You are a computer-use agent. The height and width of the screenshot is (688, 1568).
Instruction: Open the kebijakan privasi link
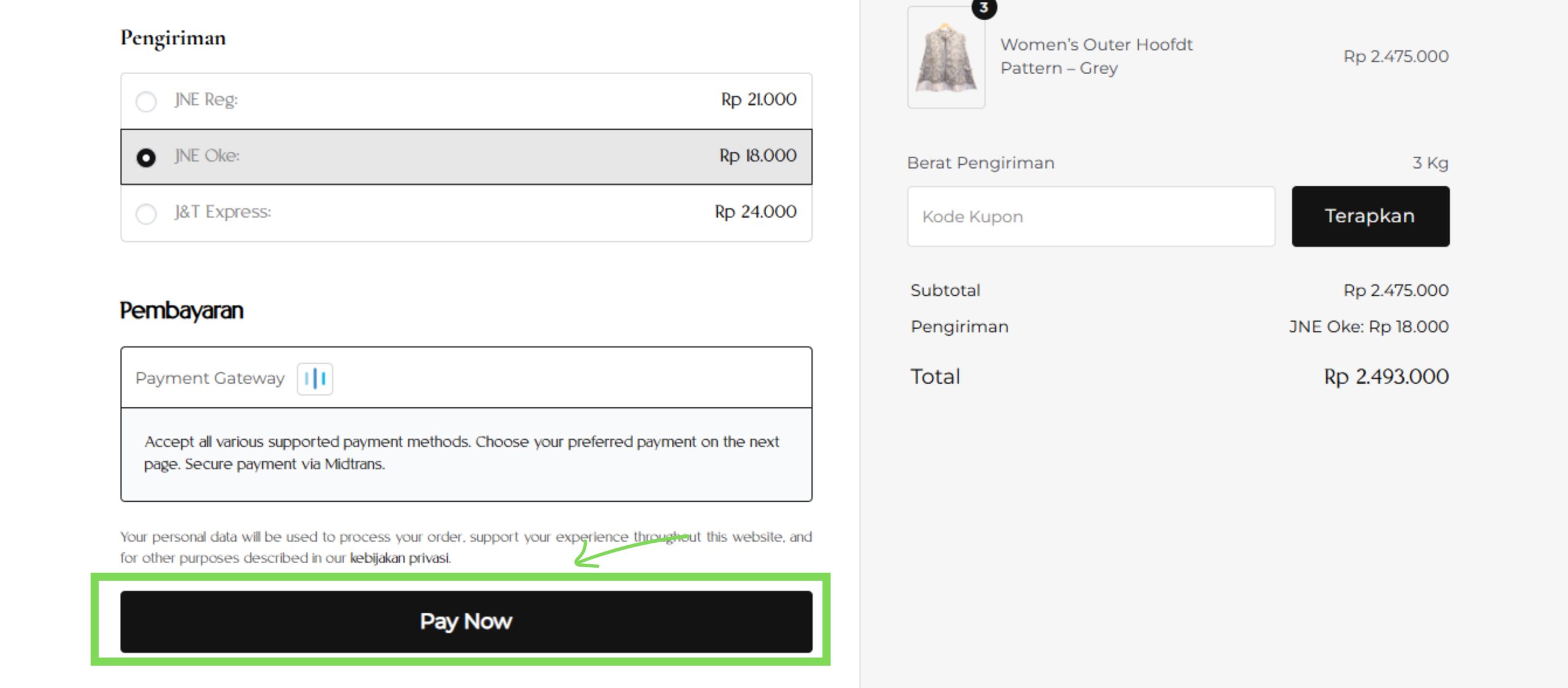point(400,558)
